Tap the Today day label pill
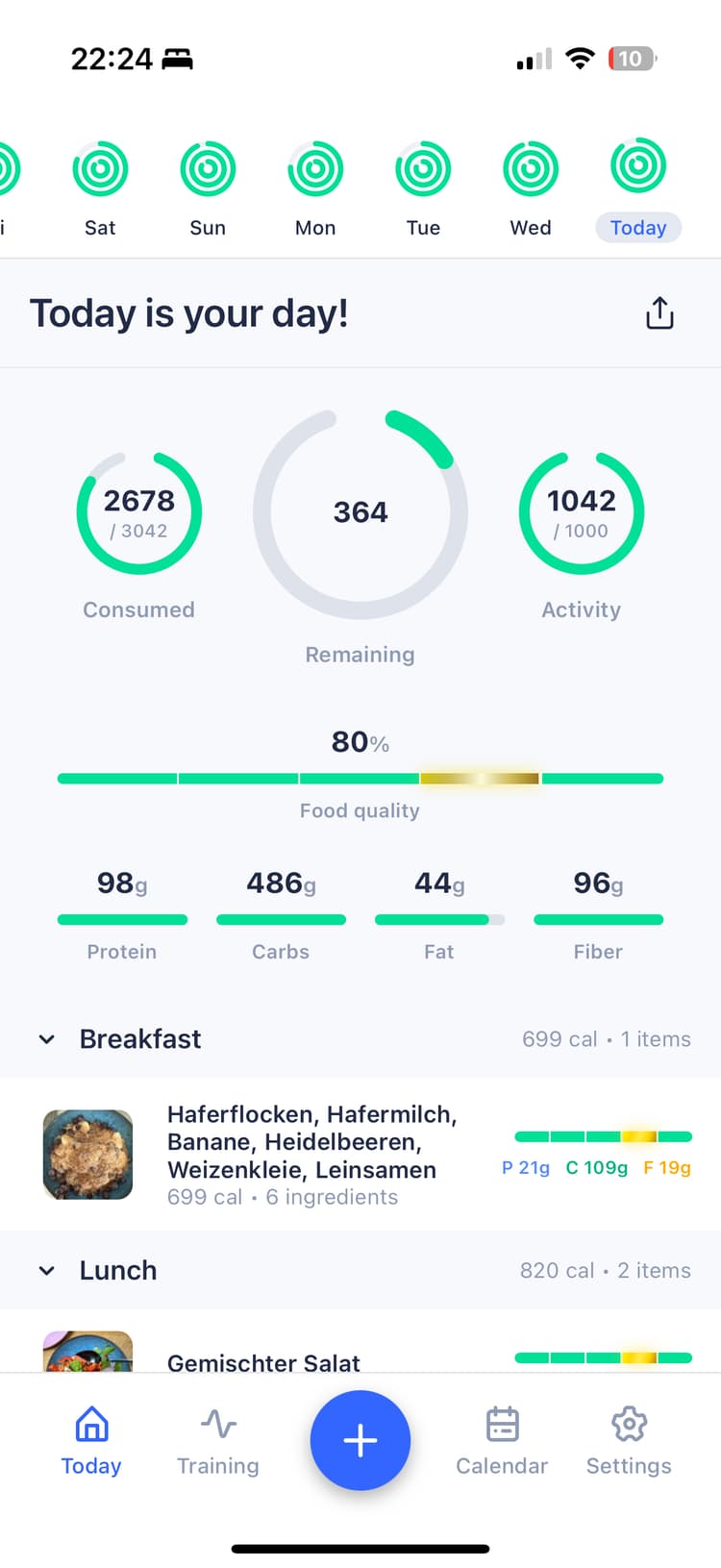 pyautogui.click(x=638, y=228)
